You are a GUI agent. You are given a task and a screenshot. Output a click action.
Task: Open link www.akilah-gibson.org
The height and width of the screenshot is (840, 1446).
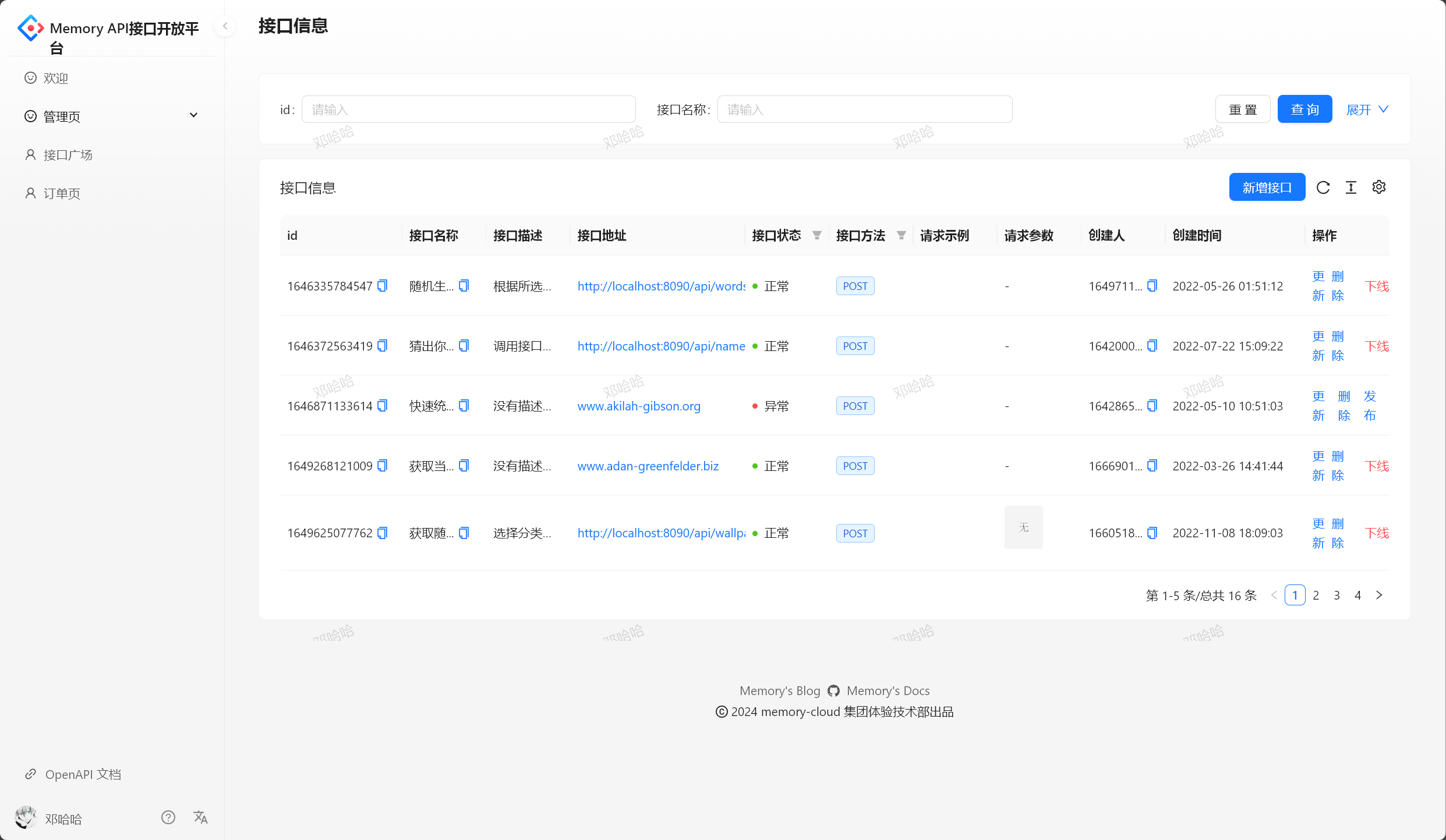pyautogui.click(x=639, y=406)
